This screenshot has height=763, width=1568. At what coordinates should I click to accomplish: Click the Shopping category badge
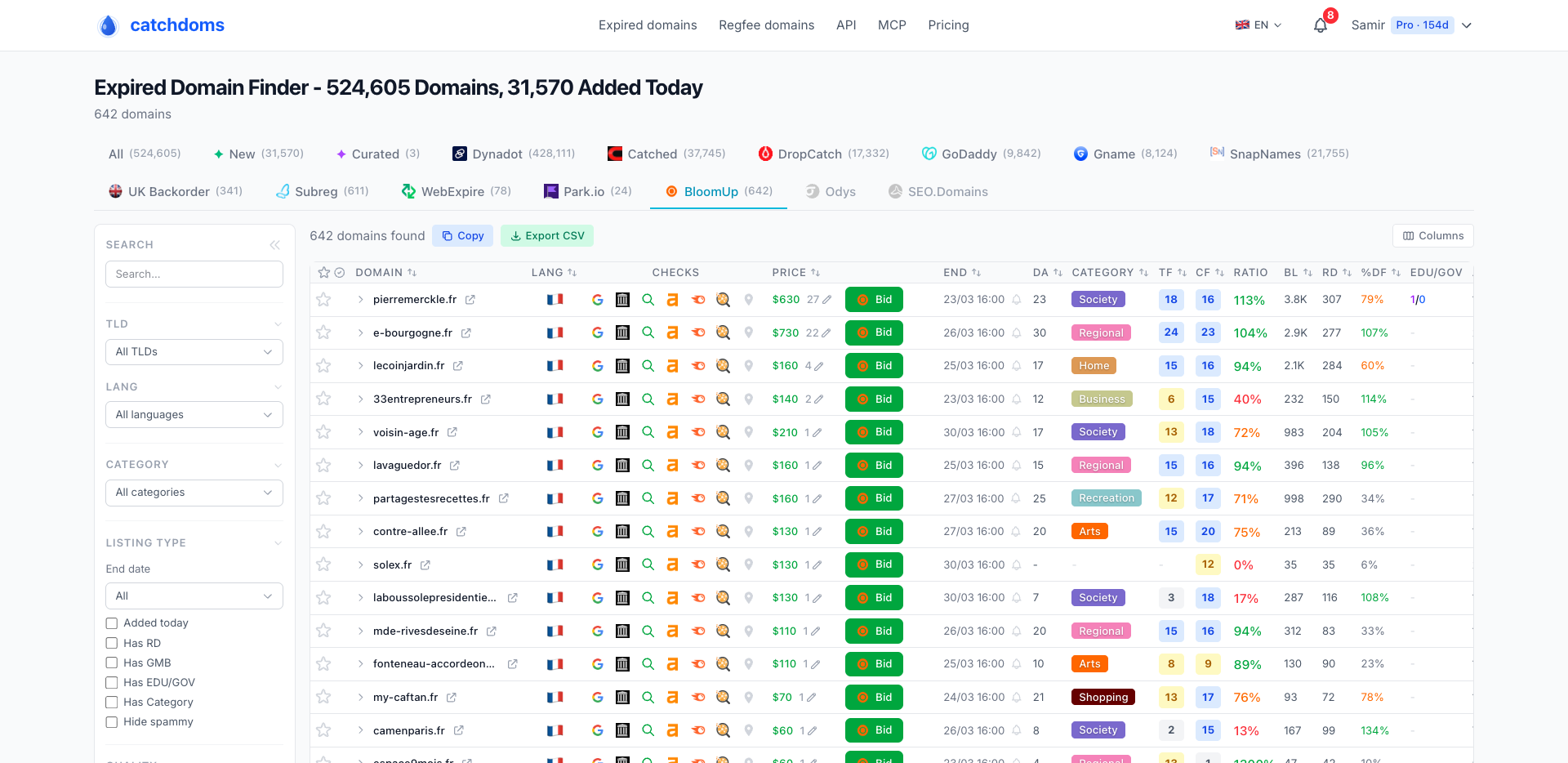[x=1103, y=698]
